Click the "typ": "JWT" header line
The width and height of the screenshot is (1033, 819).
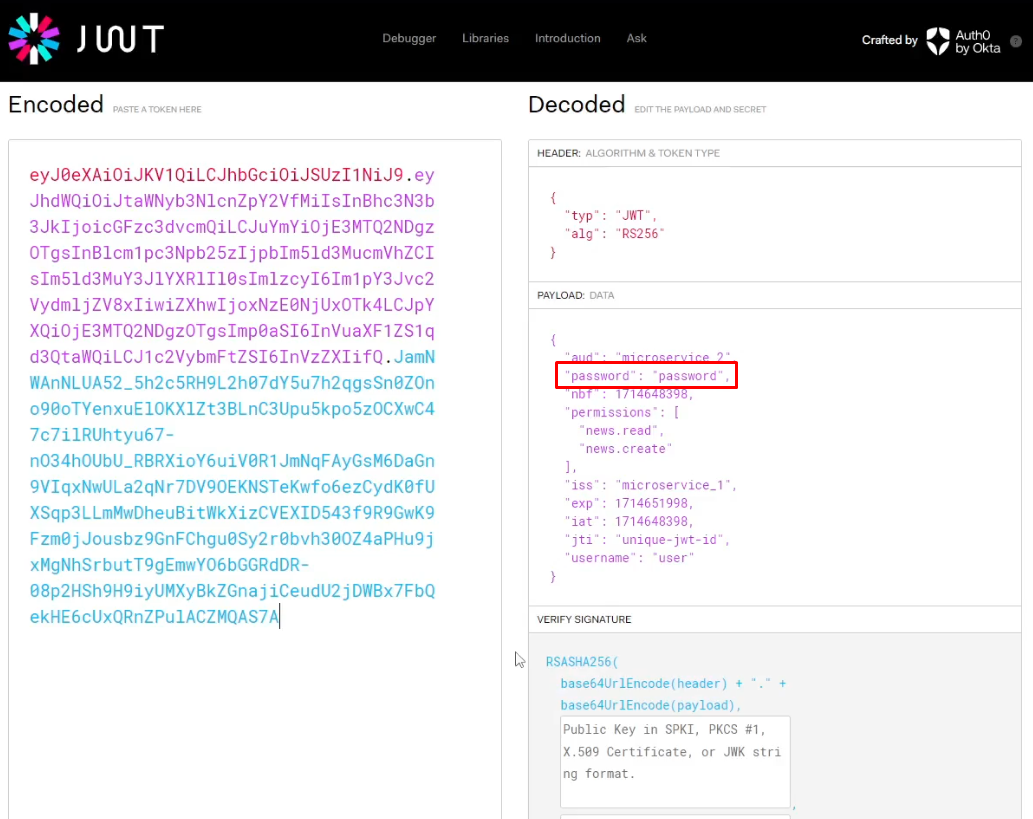click(x=610, y=215)
